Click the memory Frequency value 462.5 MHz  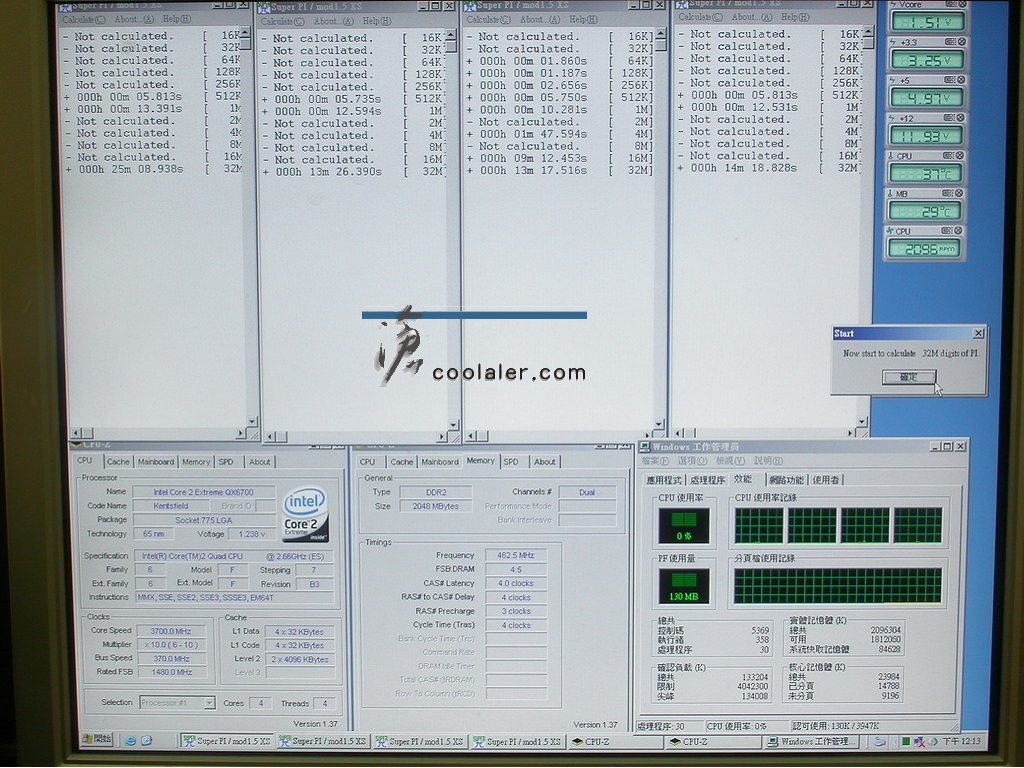[x=516, y=555]
